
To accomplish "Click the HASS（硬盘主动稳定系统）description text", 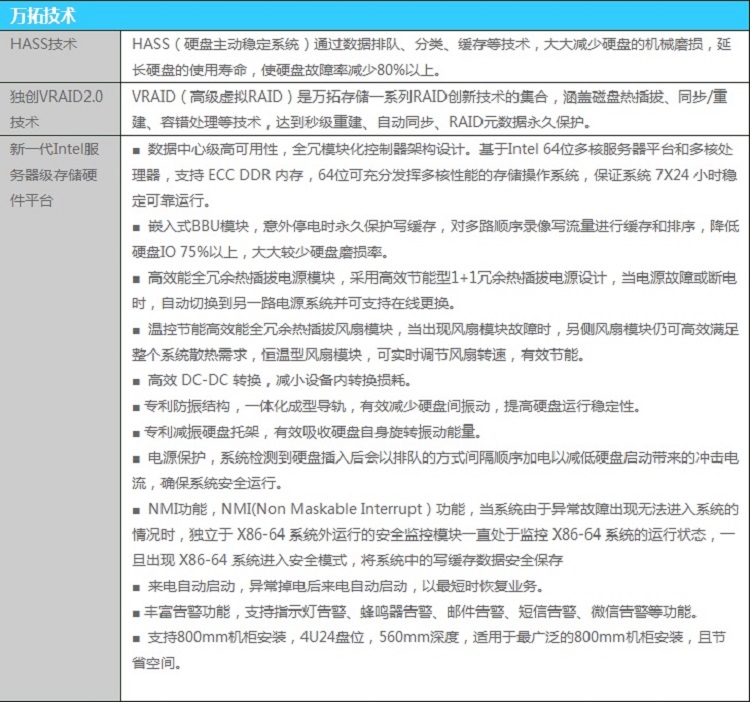I will pos(430,58).
